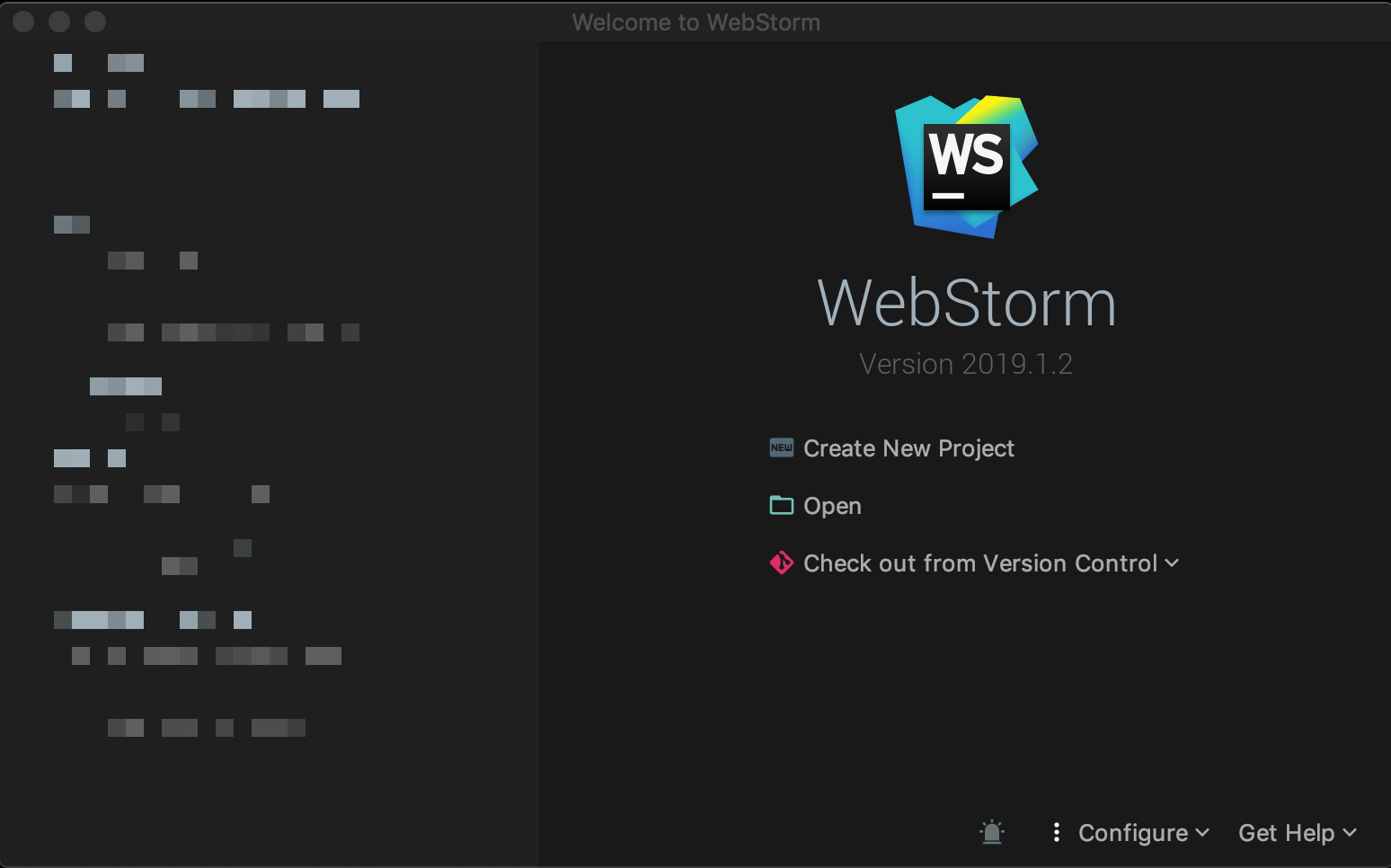Expand the chevron arrow beside Get Help
1391x868 pixels.
[1349, 833]
